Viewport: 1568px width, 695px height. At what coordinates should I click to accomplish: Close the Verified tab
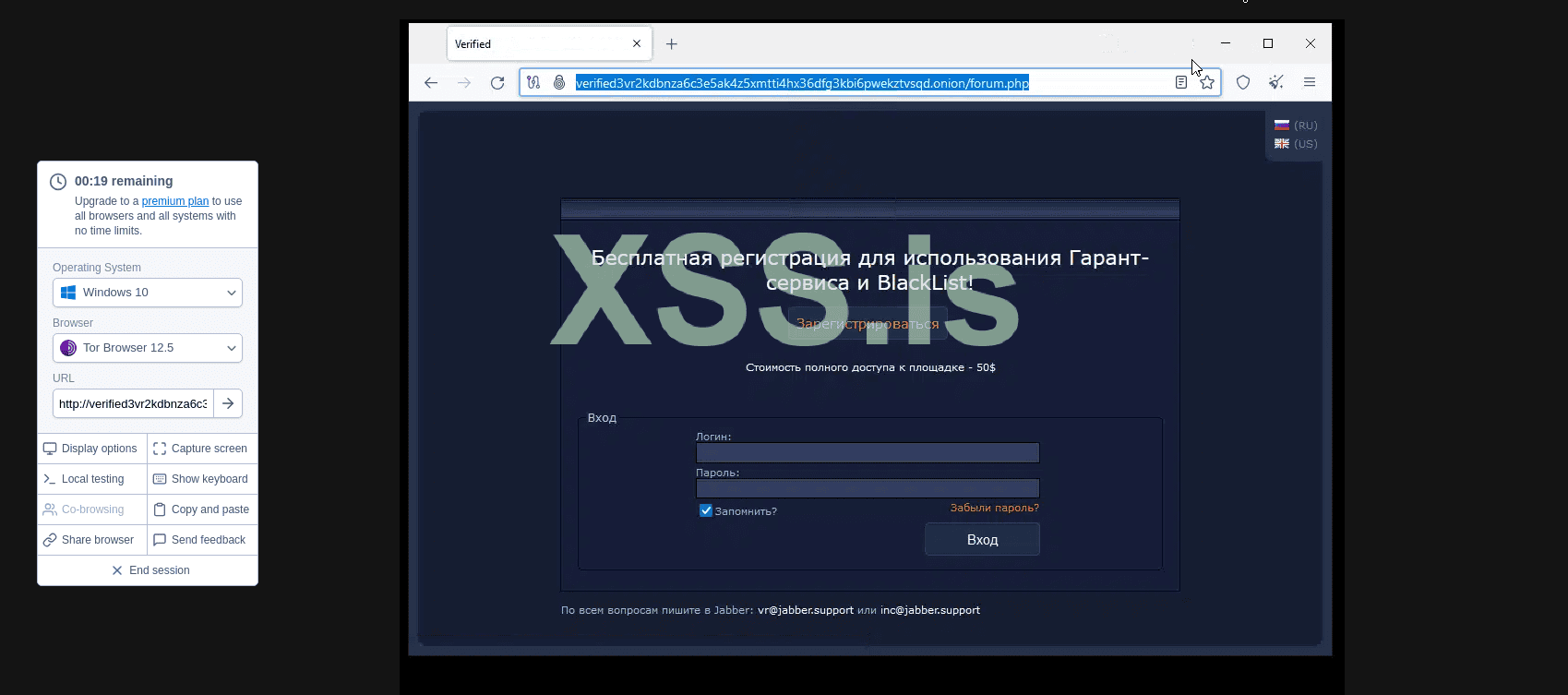coord(637,44)
